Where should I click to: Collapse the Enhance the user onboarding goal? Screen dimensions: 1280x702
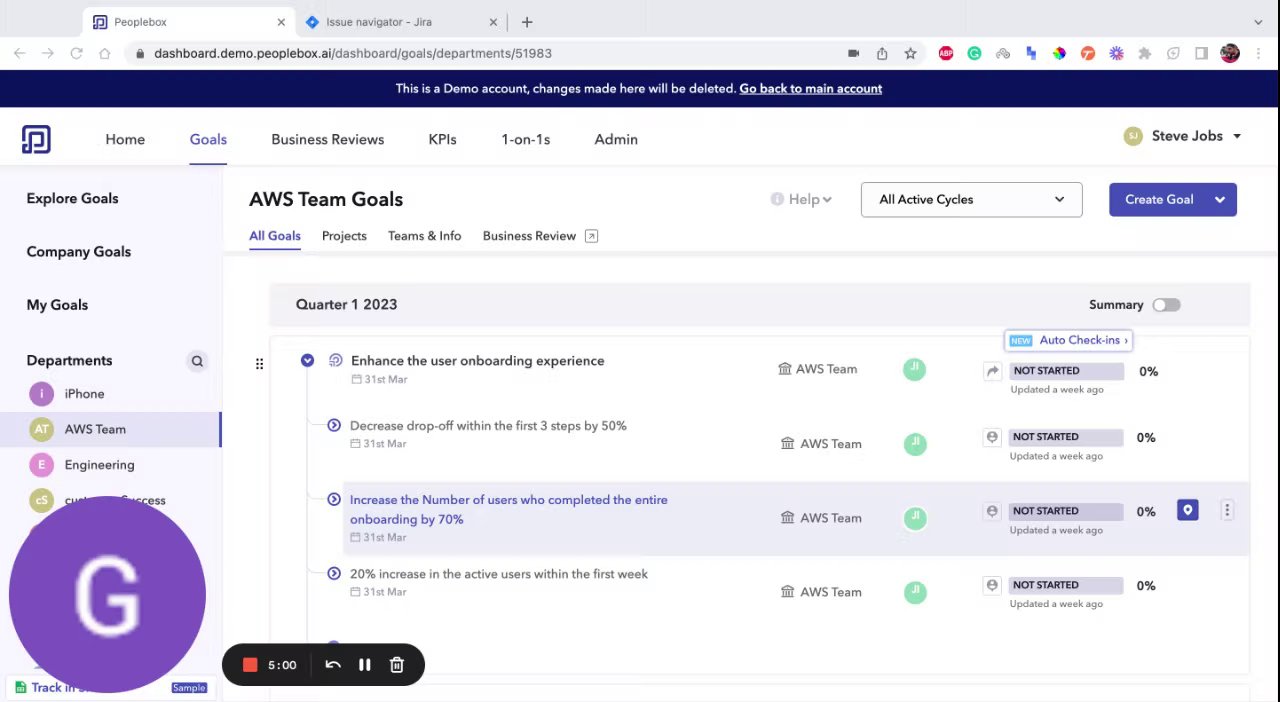click(x=307, y=360)
